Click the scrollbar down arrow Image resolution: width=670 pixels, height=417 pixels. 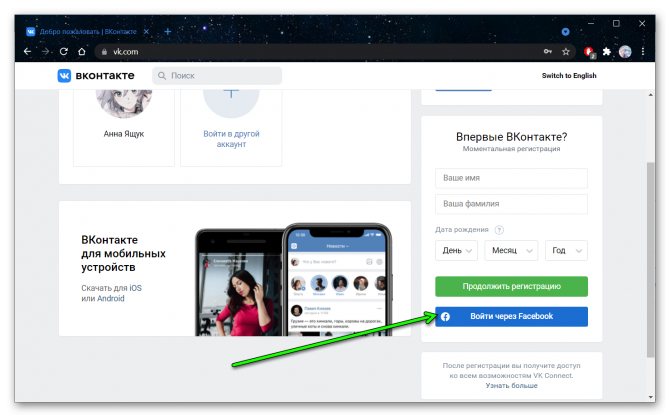click(x=650, y=397)
